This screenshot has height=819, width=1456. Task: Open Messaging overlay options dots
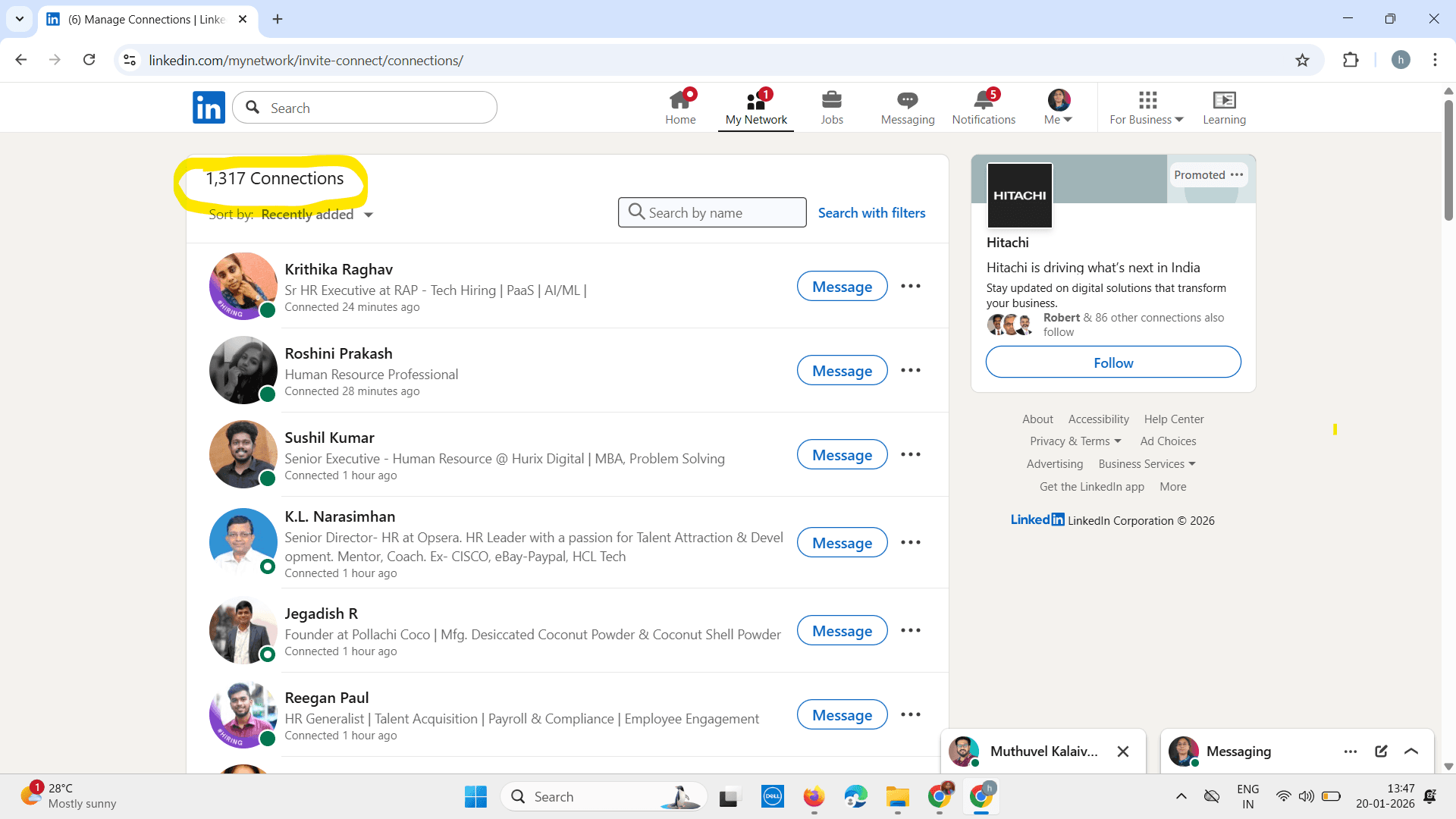(1351, 752)
